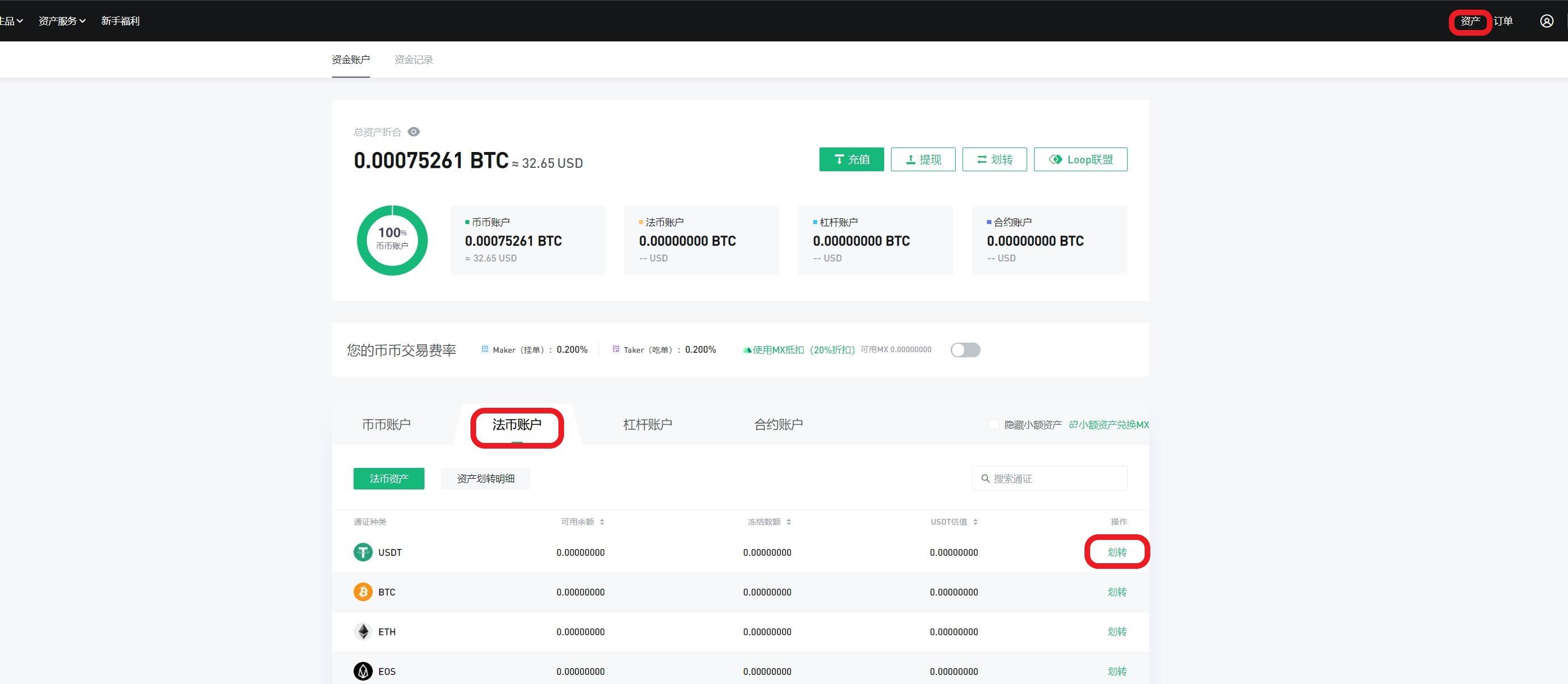1568x684 pixels.
Task: Click the USDT coin icon
Action: 363,552
